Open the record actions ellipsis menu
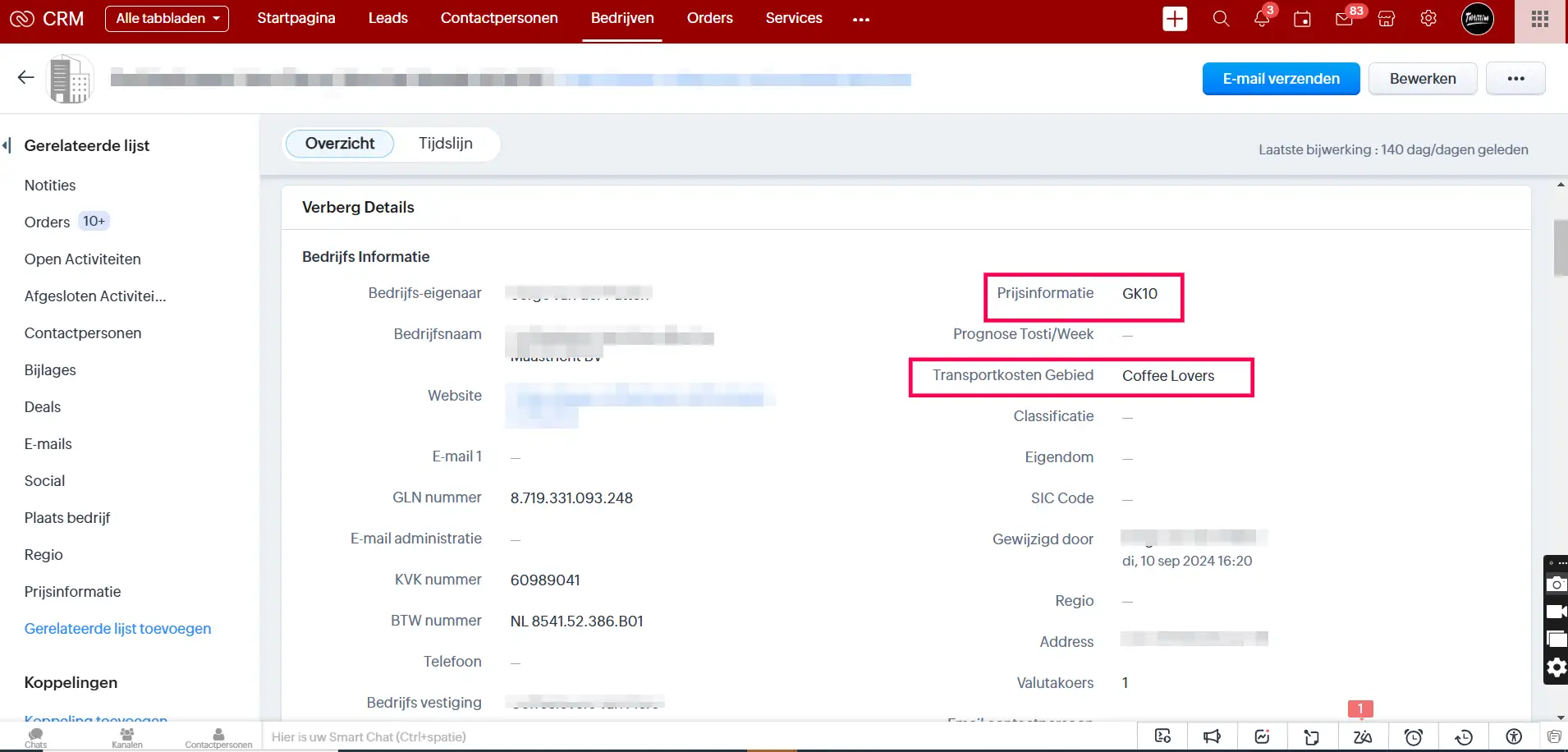 click(1517, 78)
